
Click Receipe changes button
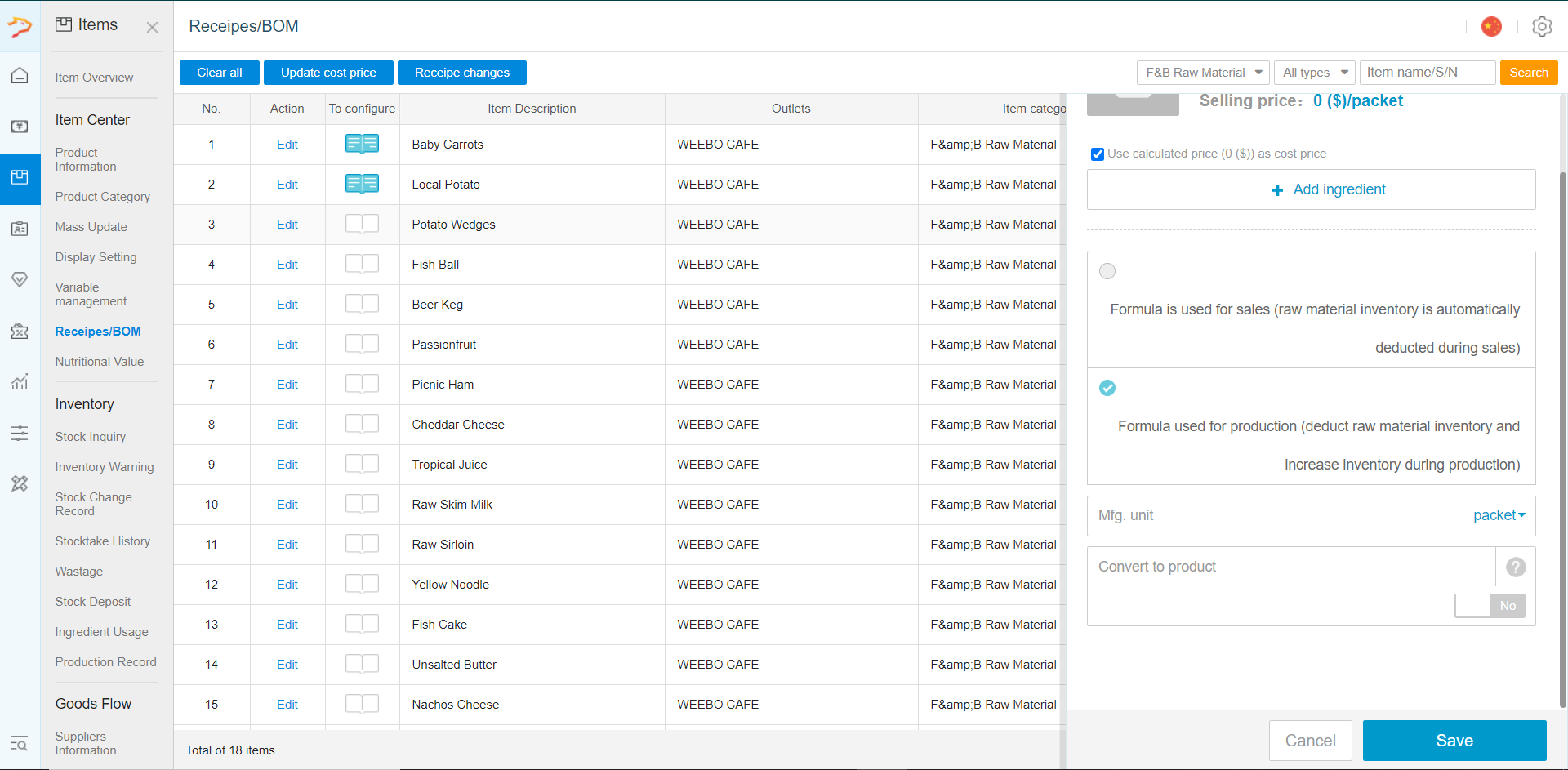click(x=462, y=73)
